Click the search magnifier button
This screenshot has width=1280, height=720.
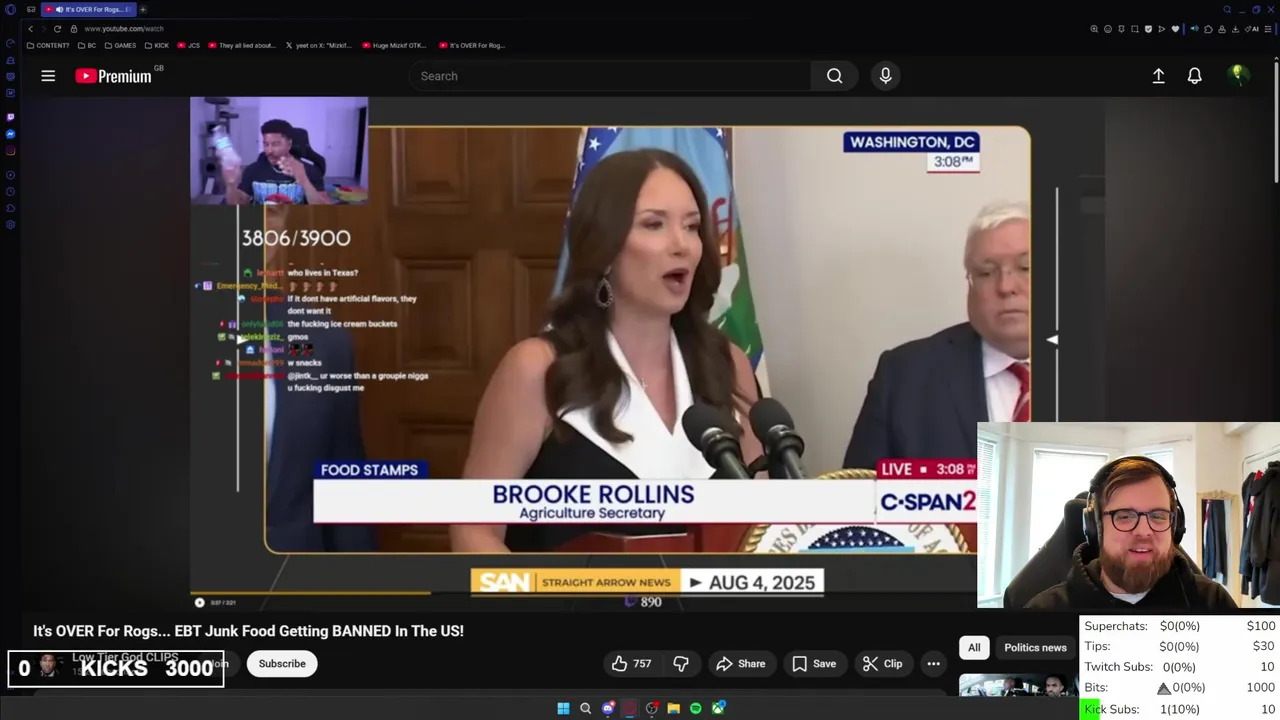[x=834, y=76]
